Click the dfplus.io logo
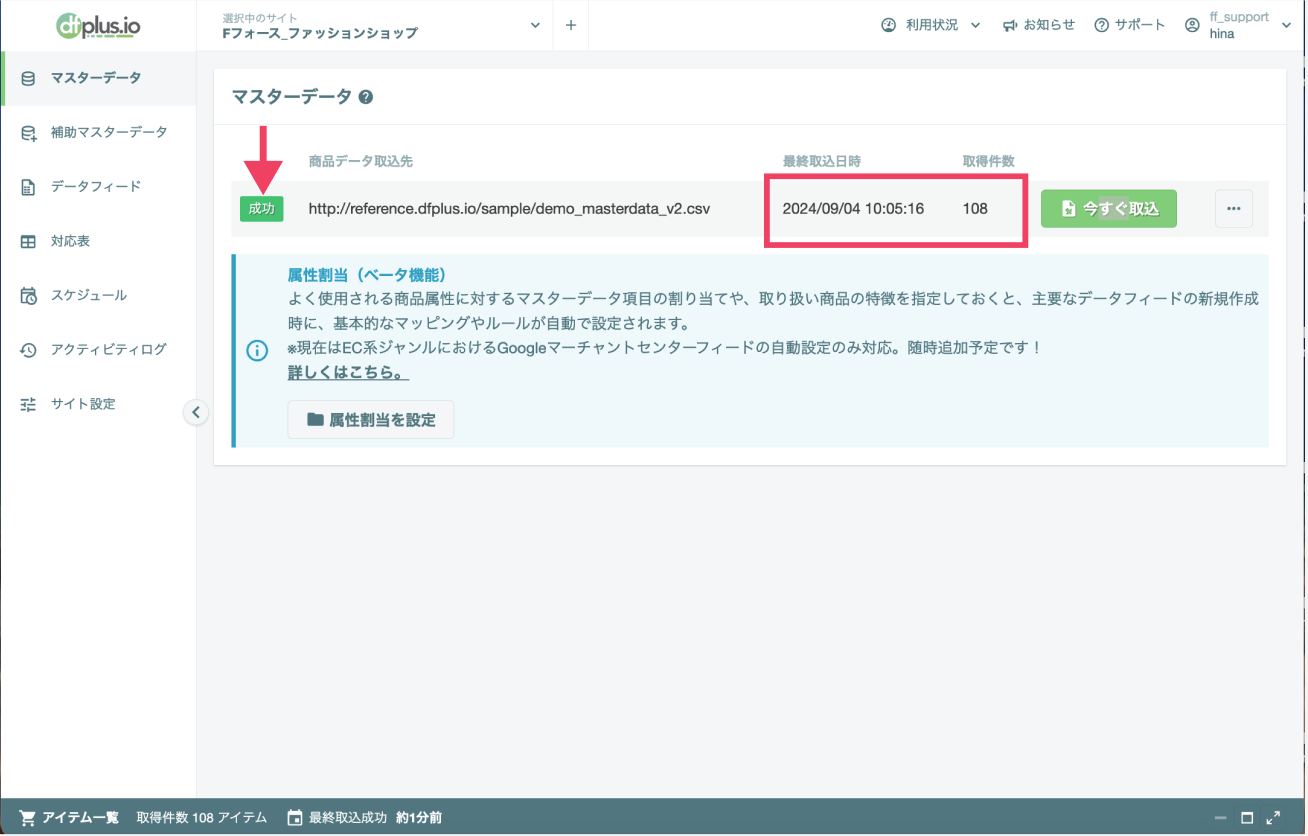 click(x=98, y=25)
